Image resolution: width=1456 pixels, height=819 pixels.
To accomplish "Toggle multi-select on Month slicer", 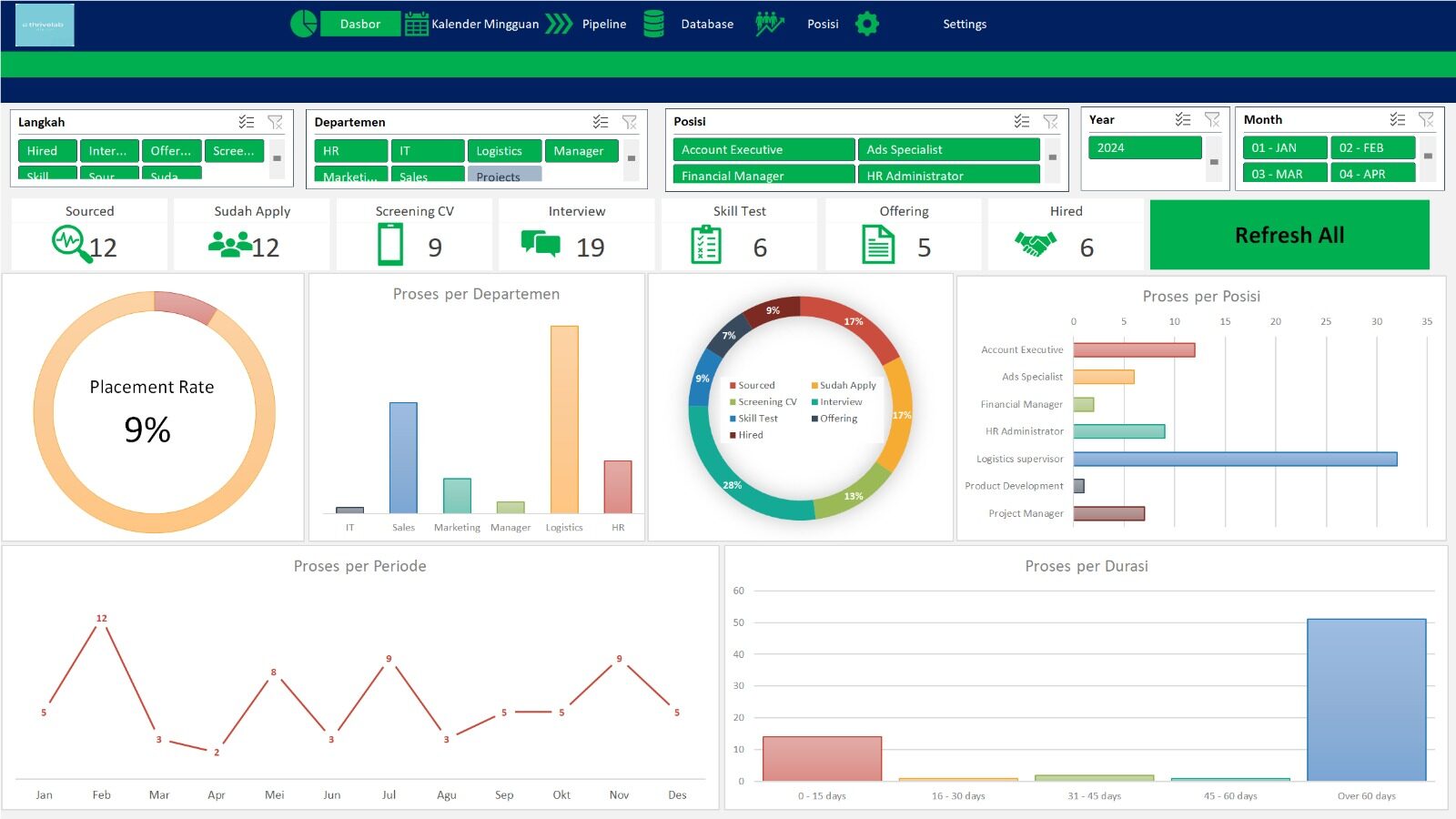I will [x=1397, y=119].
